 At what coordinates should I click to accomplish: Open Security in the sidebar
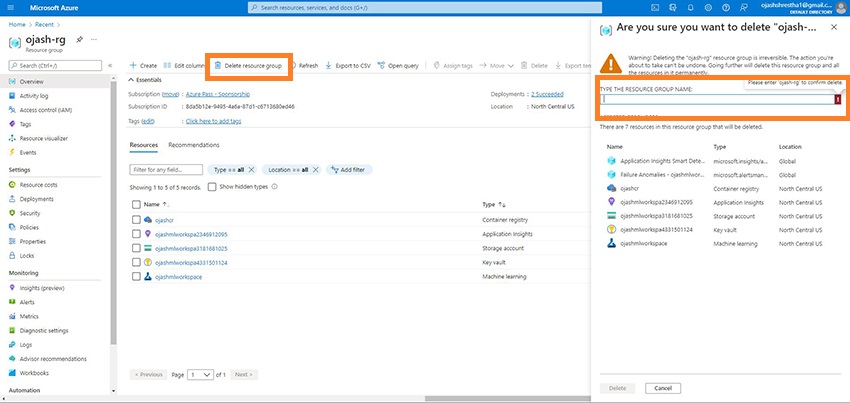30,213
